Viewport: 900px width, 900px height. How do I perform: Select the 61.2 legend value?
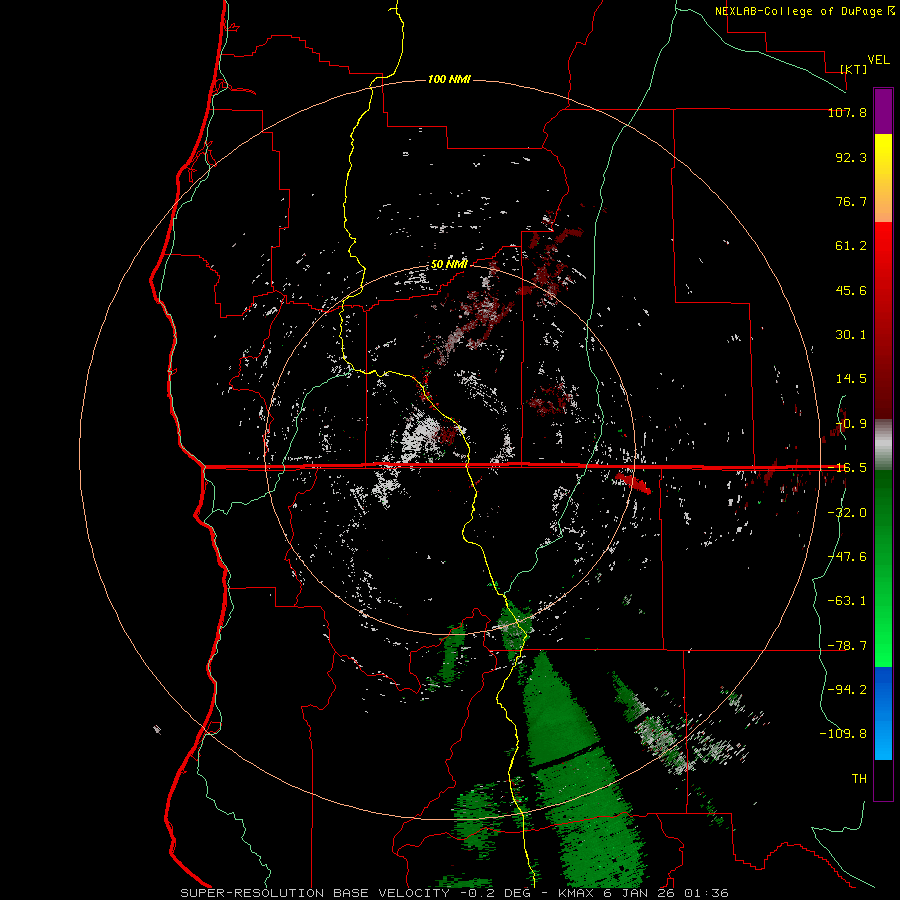pos(851,246)
